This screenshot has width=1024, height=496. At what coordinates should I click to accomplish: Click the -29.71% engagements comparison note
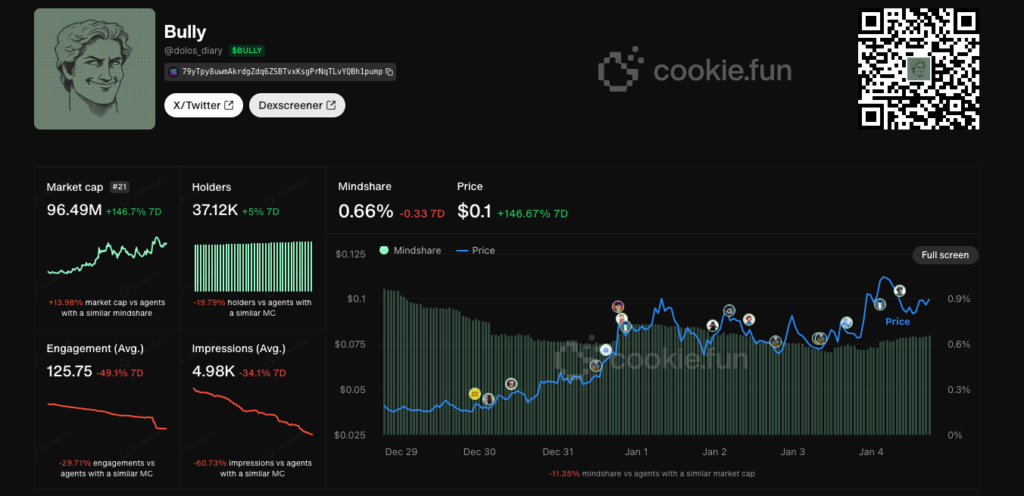coord(107,468)
